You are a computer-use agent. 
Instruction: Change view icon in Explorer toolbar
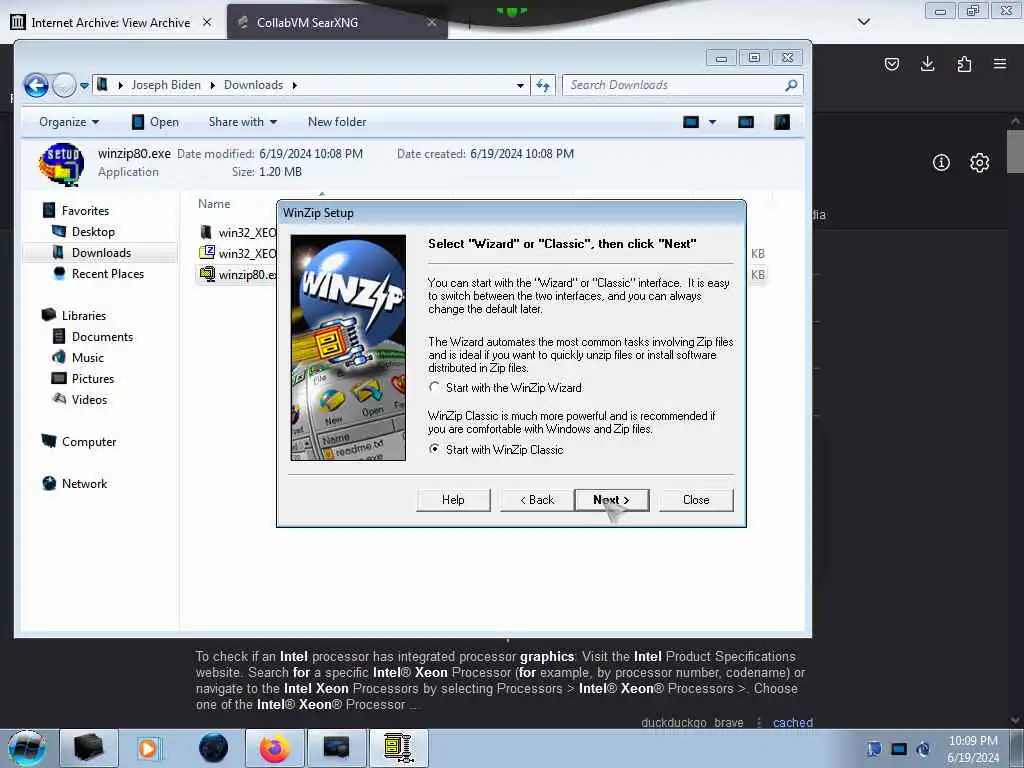point(691,122)
